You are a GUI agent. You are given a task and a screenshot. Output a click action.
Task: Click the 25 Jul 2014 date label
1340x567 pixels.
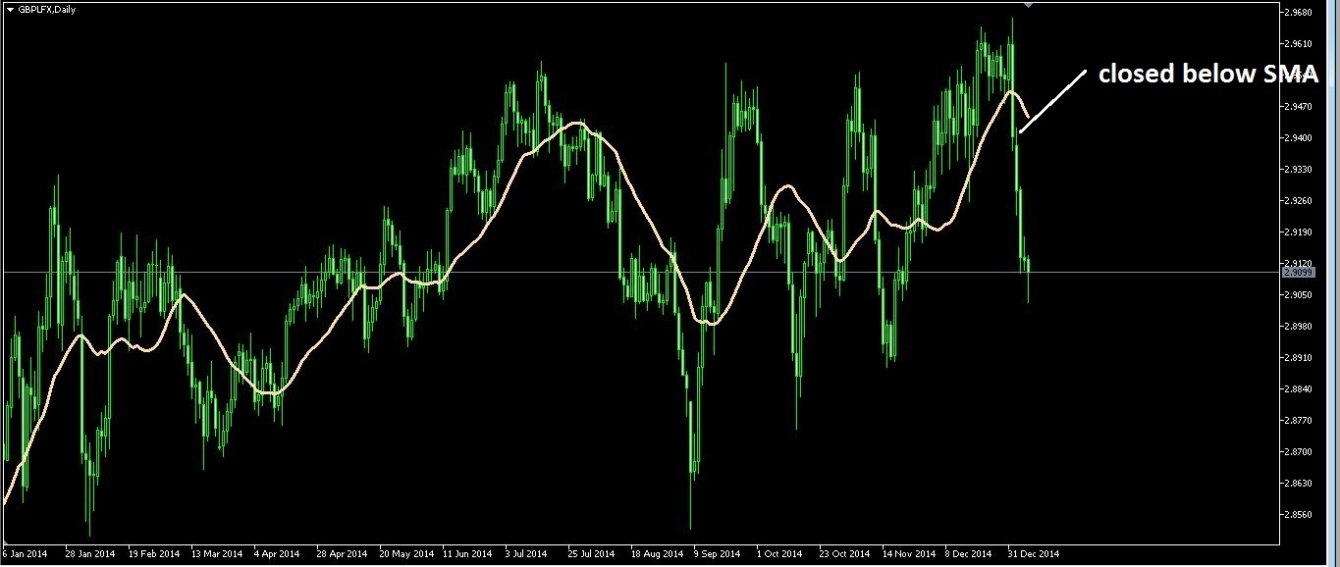[592, 553]
